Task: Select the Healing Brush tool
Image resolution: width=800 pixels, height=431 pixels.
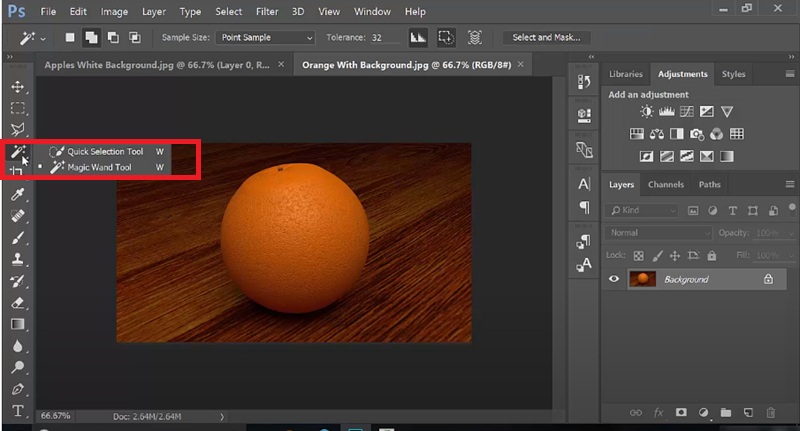Action: pos(17,216)
